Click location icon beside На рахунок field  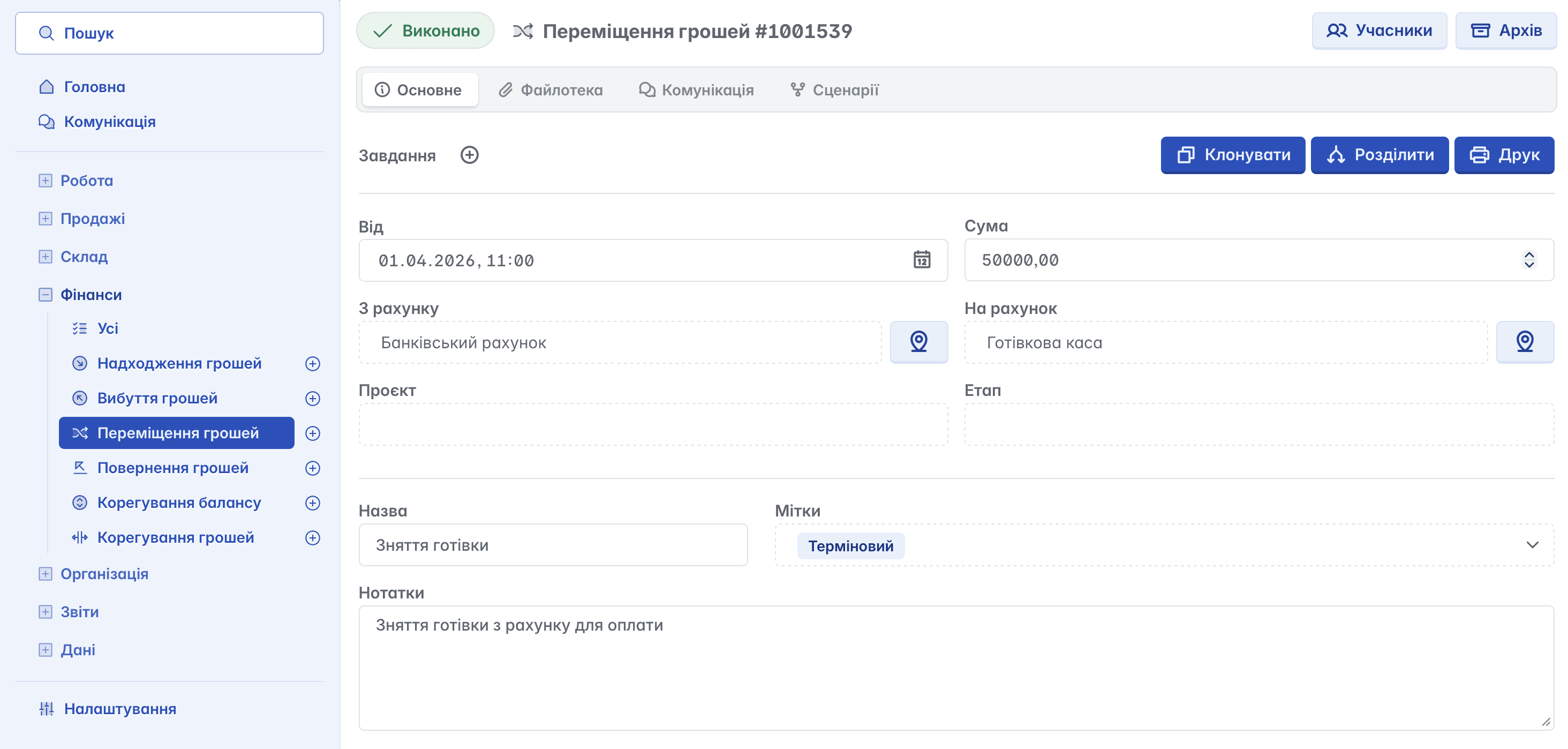(1524, 342)
